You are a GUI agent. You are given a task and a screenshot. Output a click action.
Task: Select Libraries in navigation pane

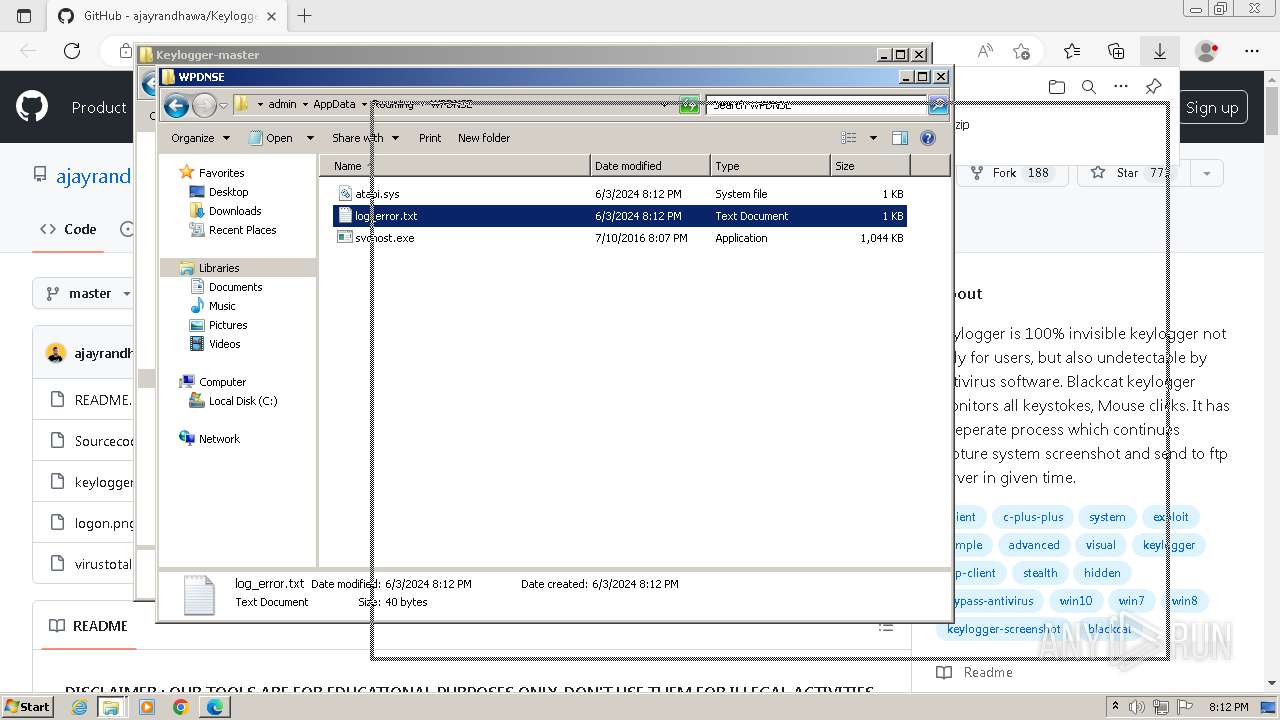point(219,268)
